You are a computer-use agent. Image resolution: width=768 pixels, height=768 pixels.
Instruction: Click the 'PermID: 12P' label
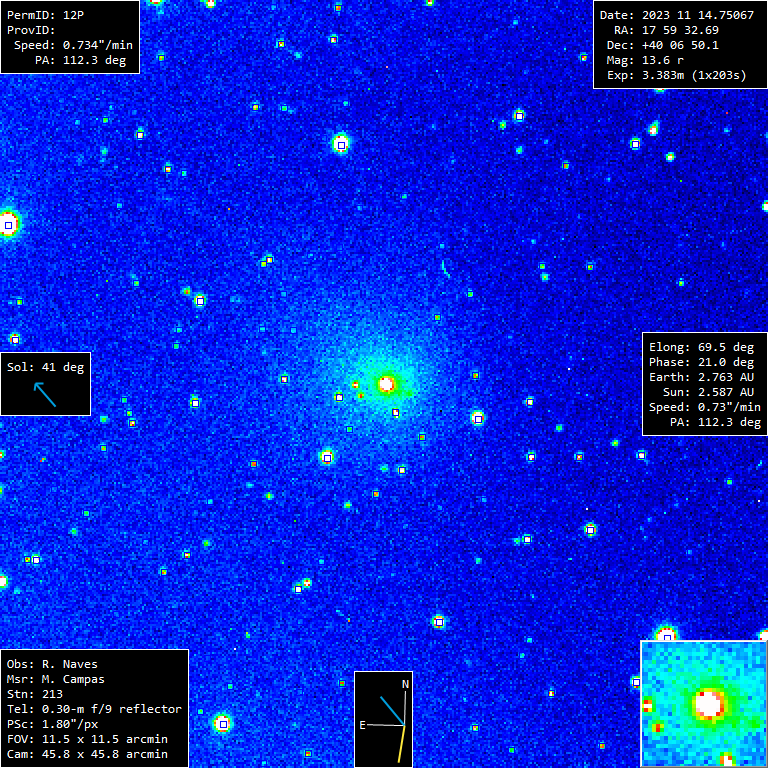45,15
